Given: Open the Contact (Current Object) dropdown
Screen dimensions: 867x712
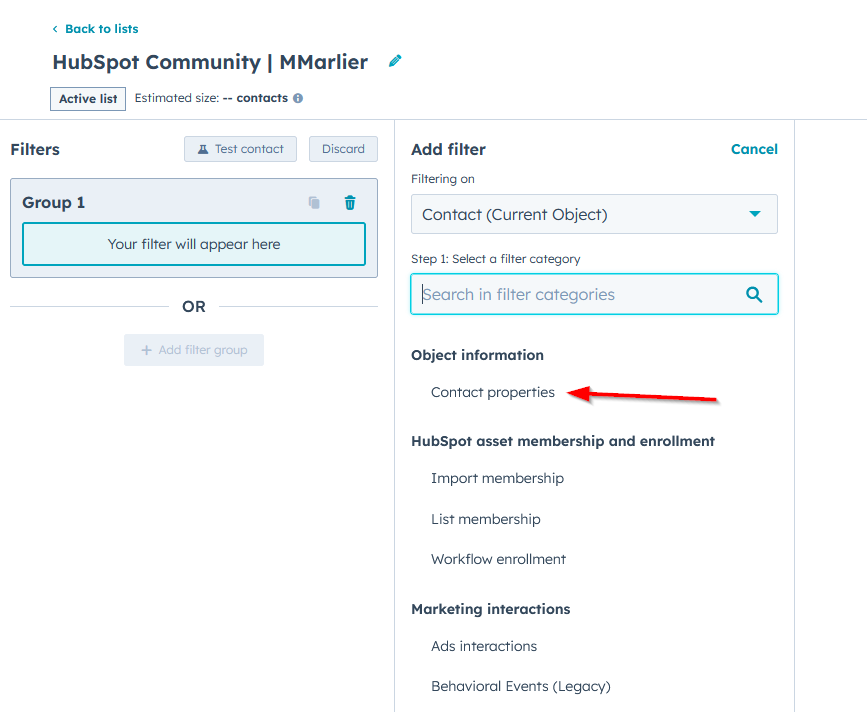Looking at the screenshot, I should (x=594, y=213).
